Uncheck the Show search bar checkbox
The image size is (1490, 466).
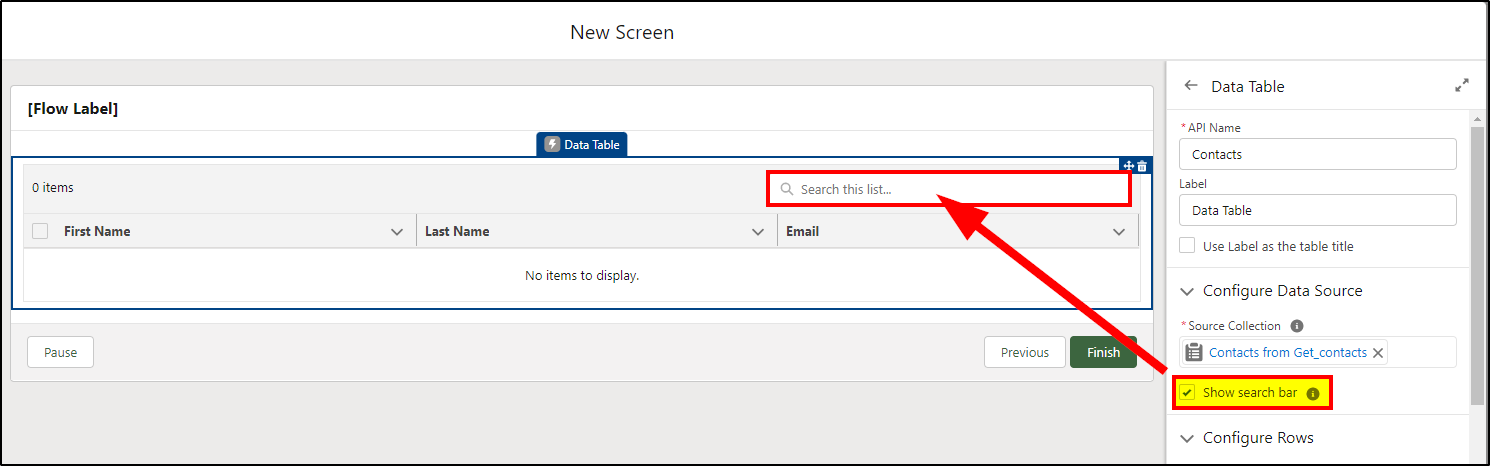(x=1187, y=393)
